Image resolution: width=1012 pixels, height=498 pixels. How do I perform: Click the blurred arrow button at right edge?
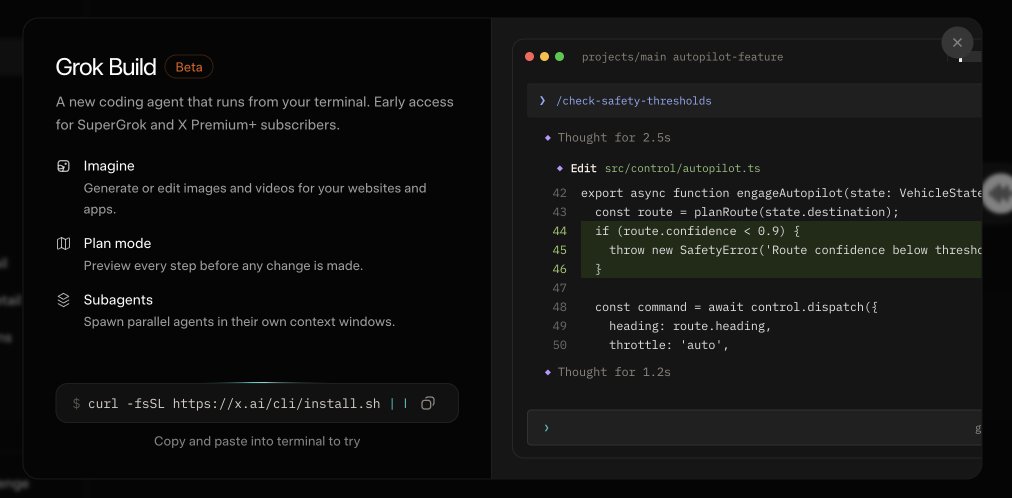pos(997,192)
